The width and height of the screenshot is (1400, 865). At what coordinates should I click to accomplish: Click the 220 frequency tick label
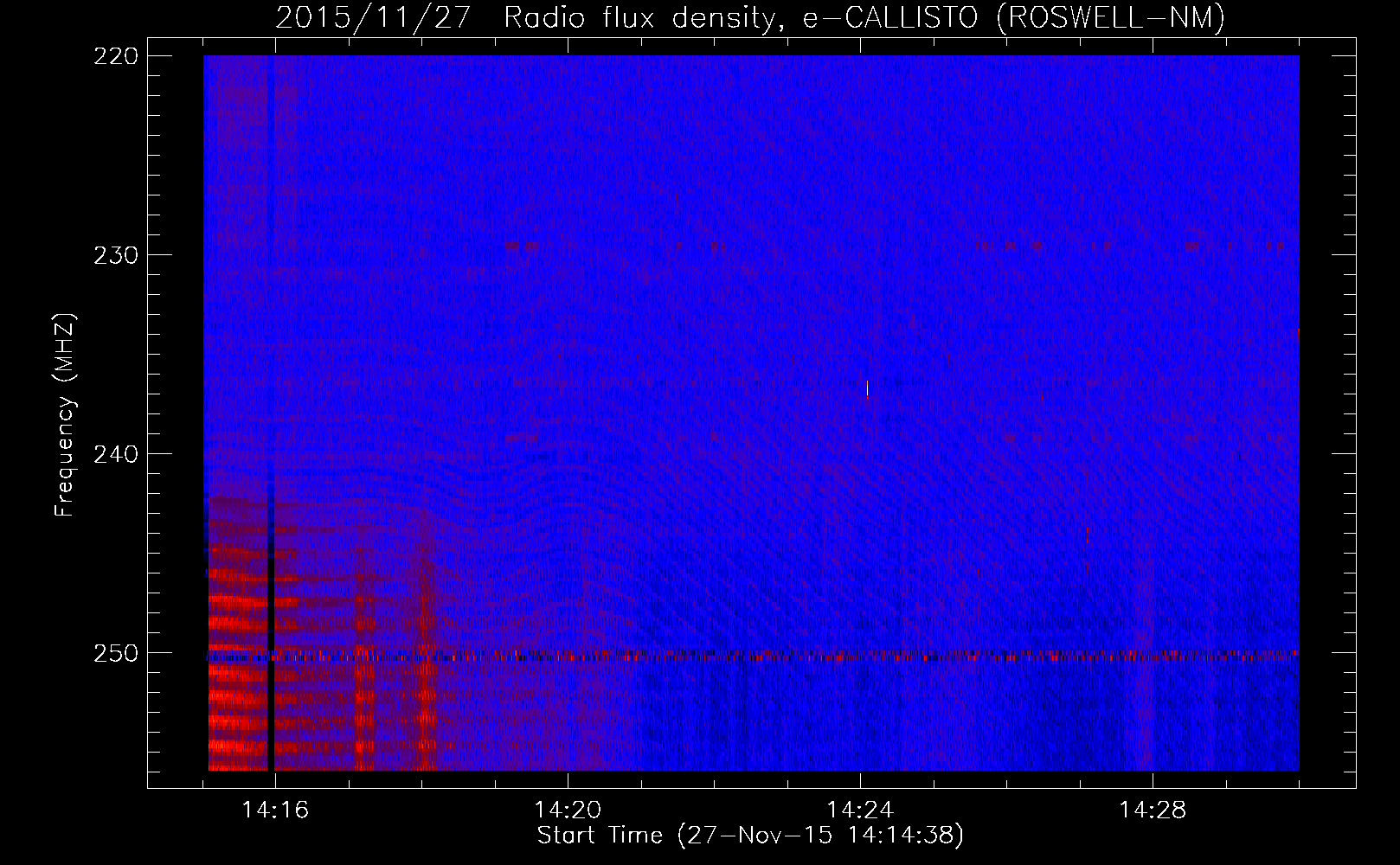tap(115, 56)
